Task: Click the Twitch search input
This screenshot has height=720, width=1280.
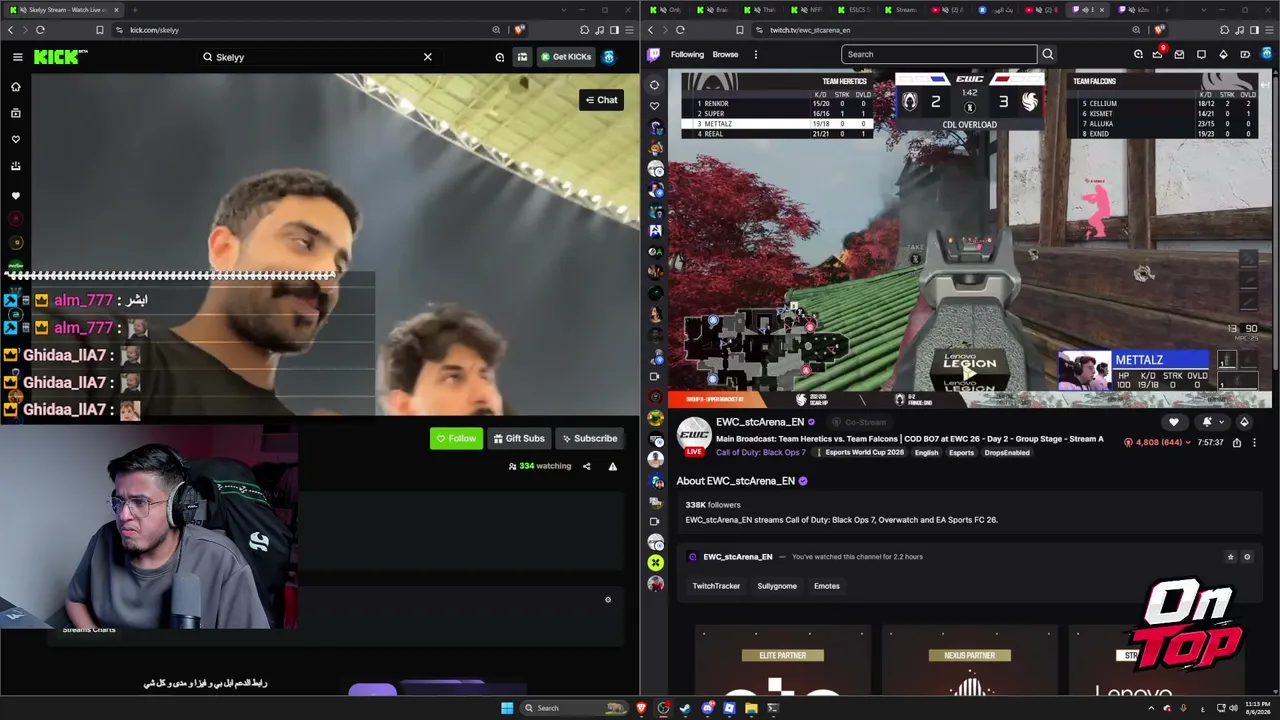Action: [x=939, y=55]
